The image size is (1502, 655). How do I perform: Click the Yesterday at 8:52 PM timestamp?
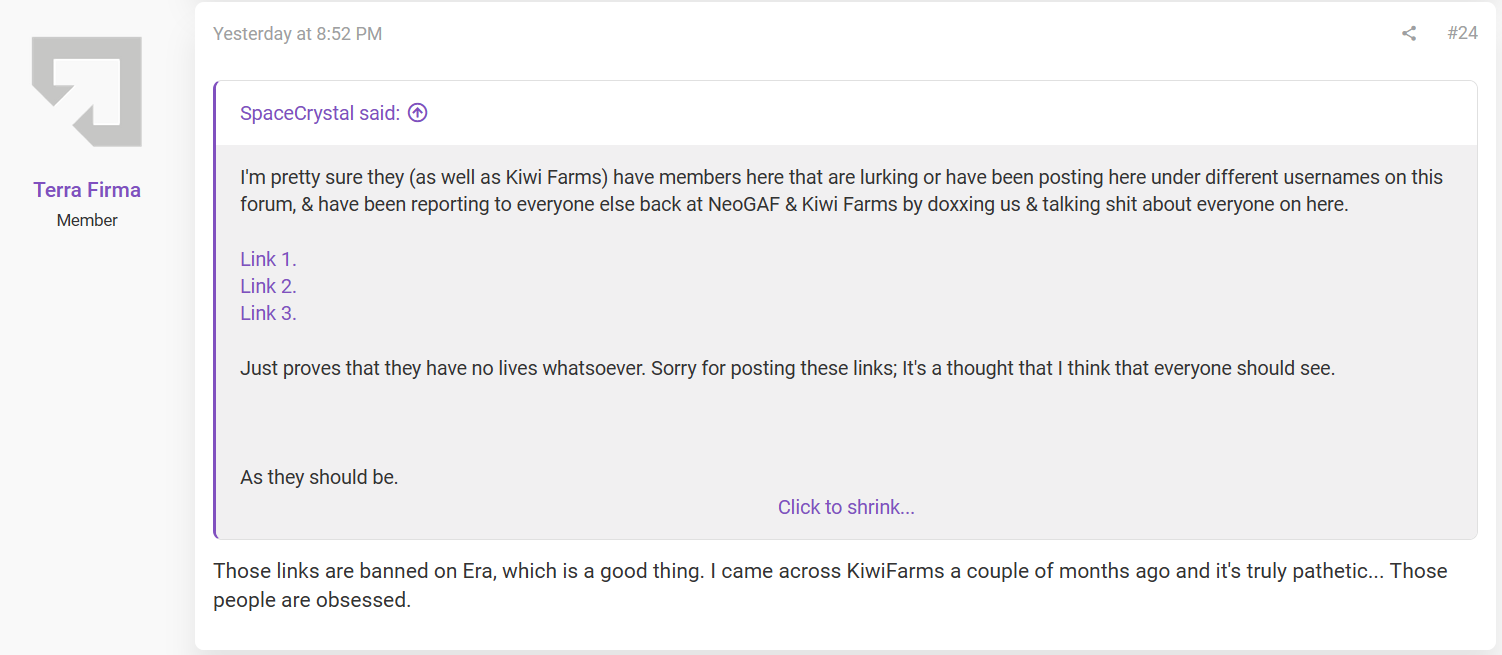click(x=297, y=34)
